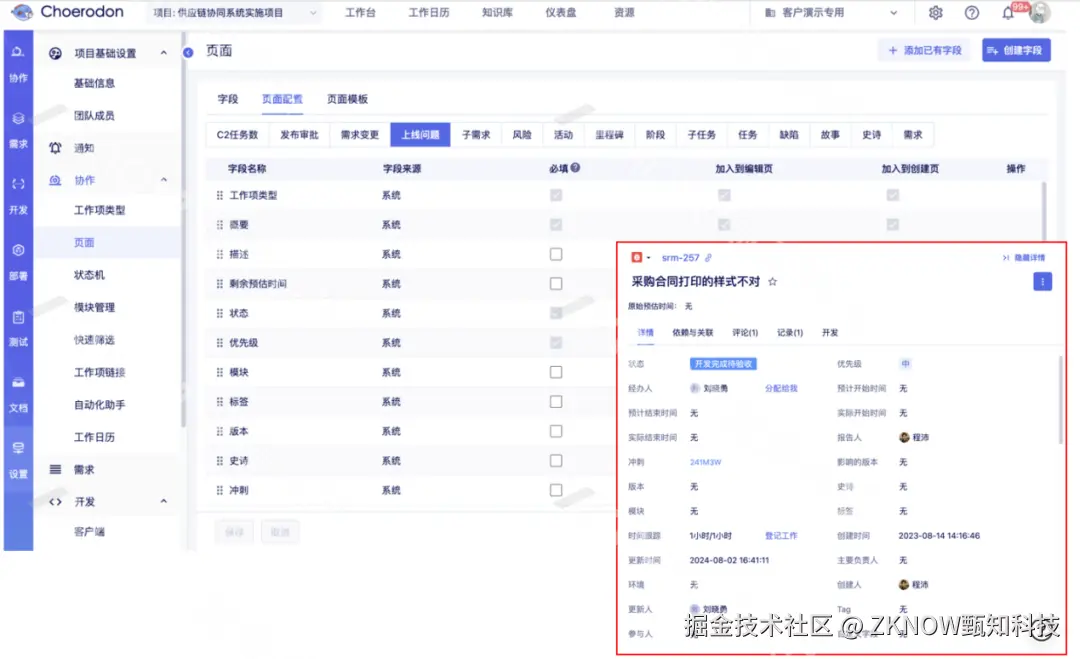Click the three-dot actions icon on issue panel
The width and height of the screenshot is (1080, 659).
[1042, 281]
